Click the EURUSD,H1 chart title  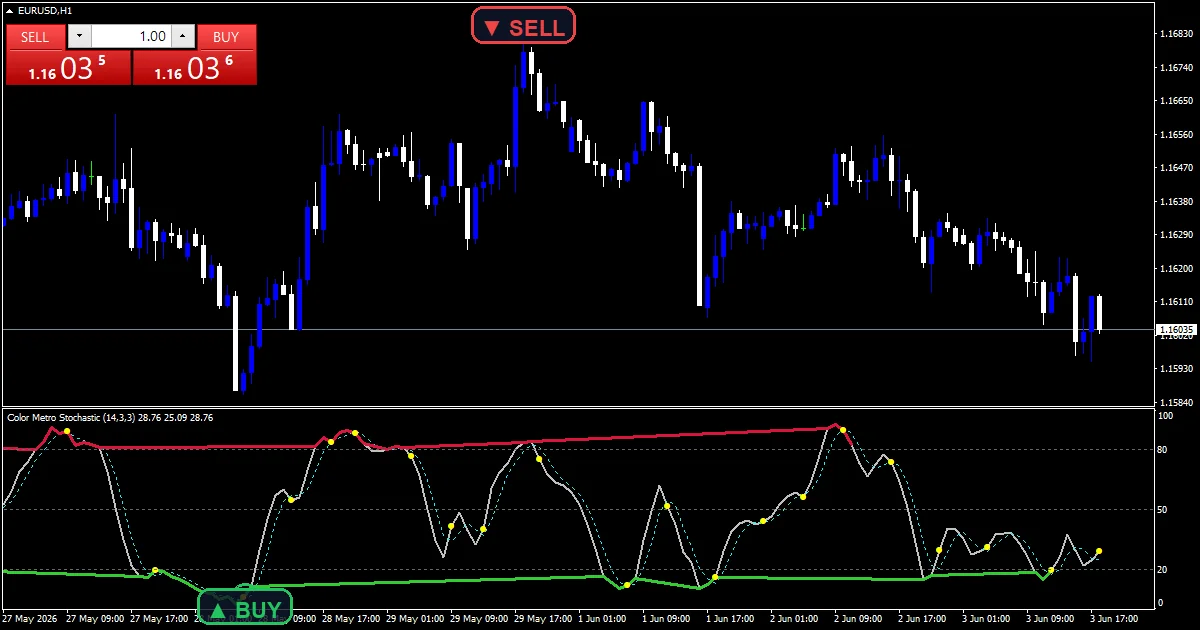[x=45, y=10]
